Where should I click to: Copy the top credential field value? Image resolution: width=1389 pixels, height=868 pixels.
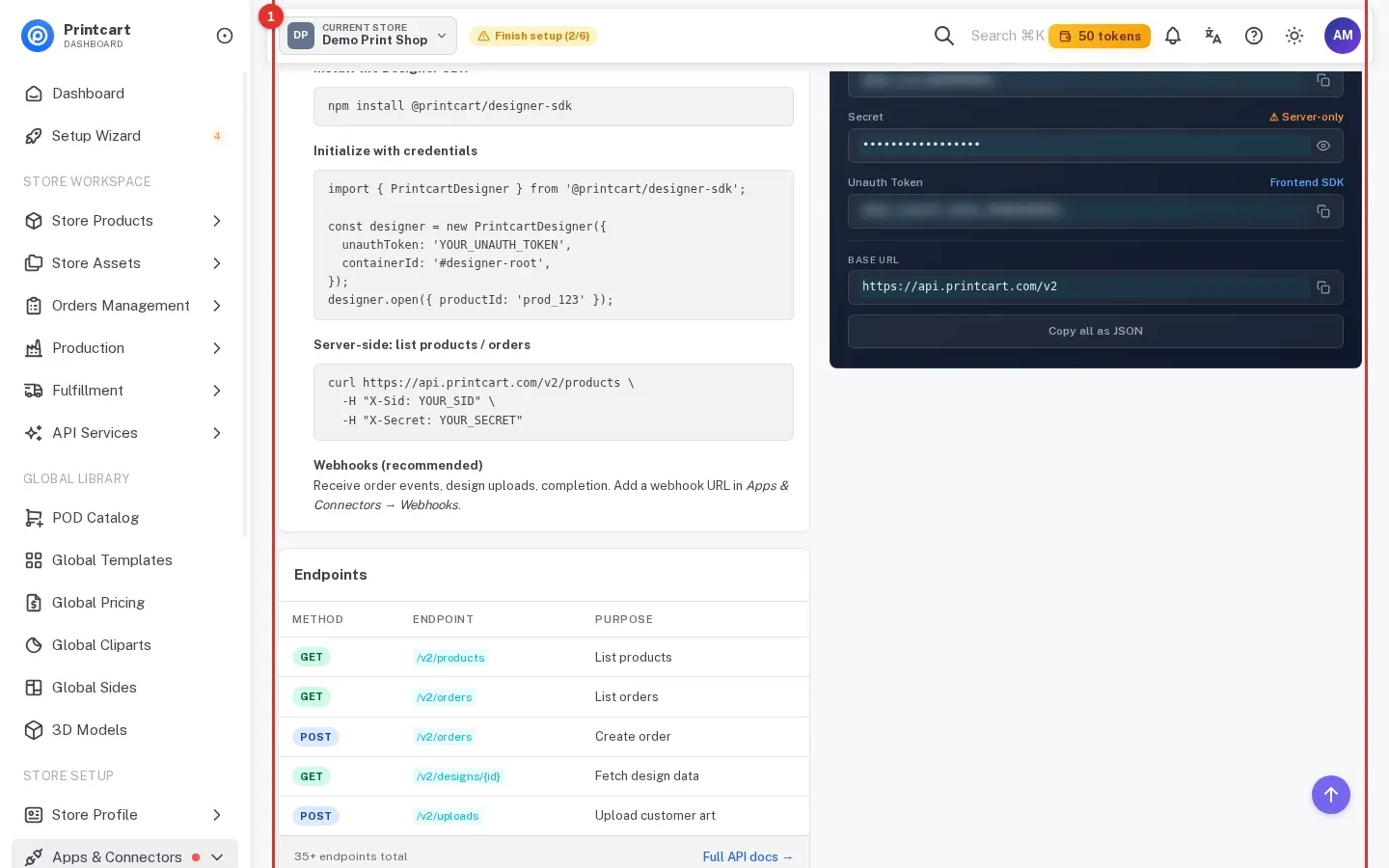[1323, 80]
